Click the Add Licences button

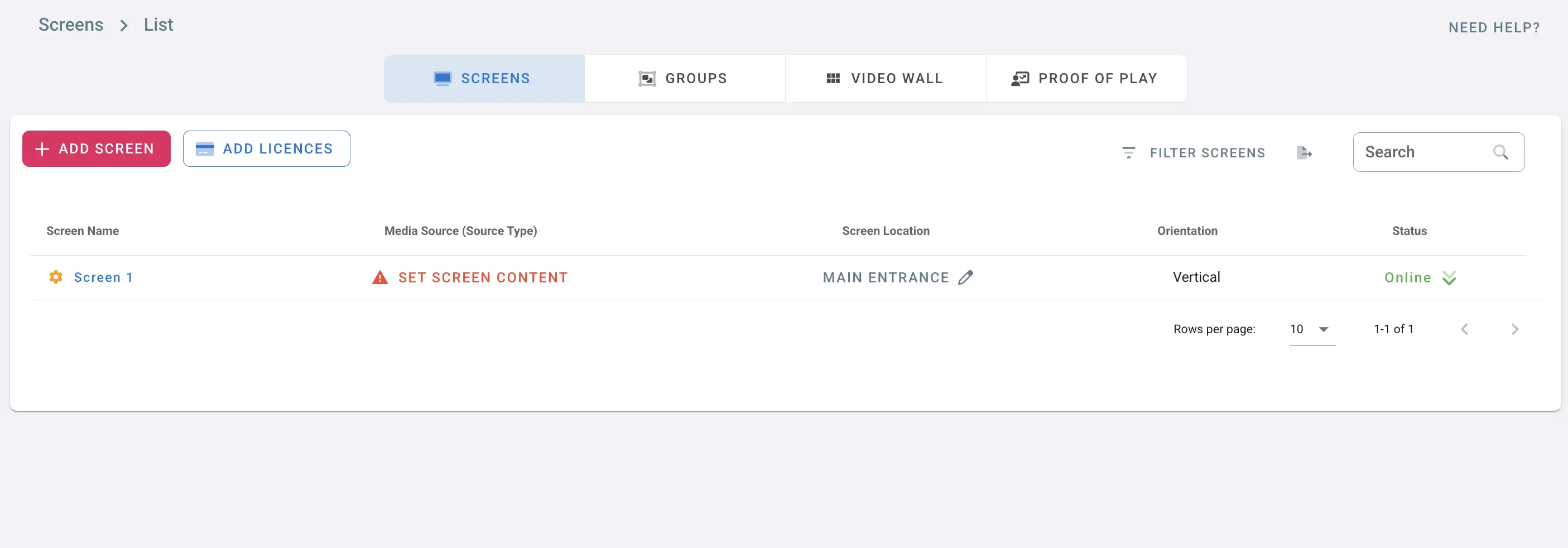267,148
